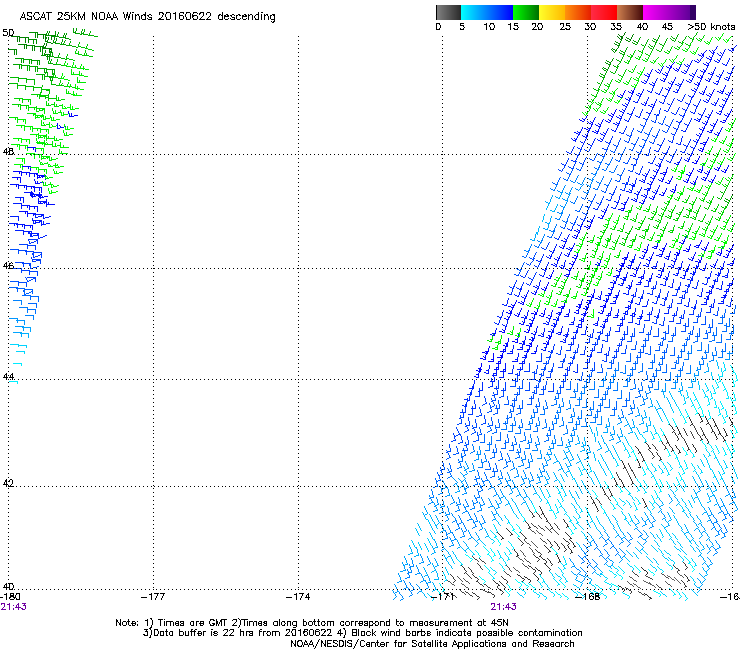Click the '45' label under the color bar
This screenshot has width=740, height=650.
coord(667,27)
